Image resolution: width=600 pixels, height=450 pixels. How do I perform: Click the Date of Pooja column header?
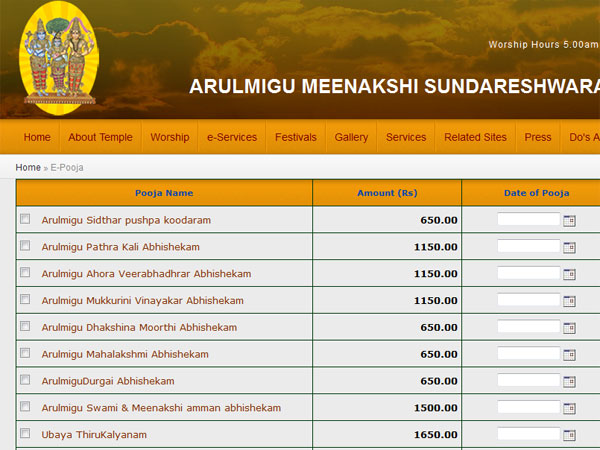click(536, 193)
